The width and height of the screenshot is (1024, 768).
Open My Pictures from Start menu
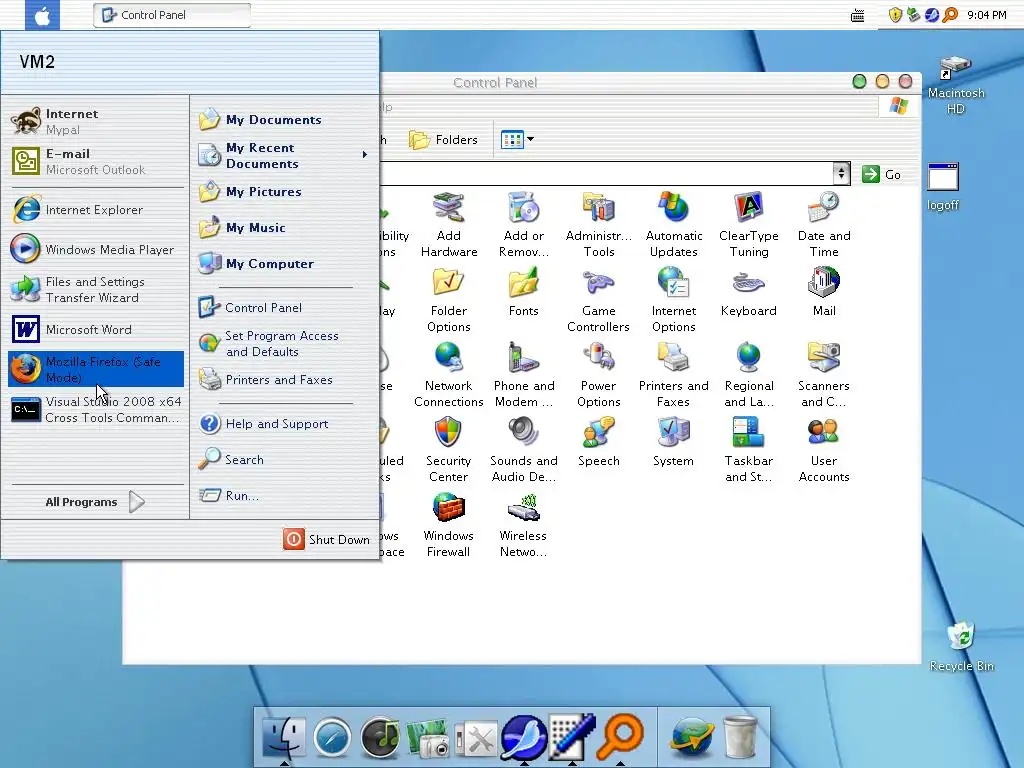point(283,191)
